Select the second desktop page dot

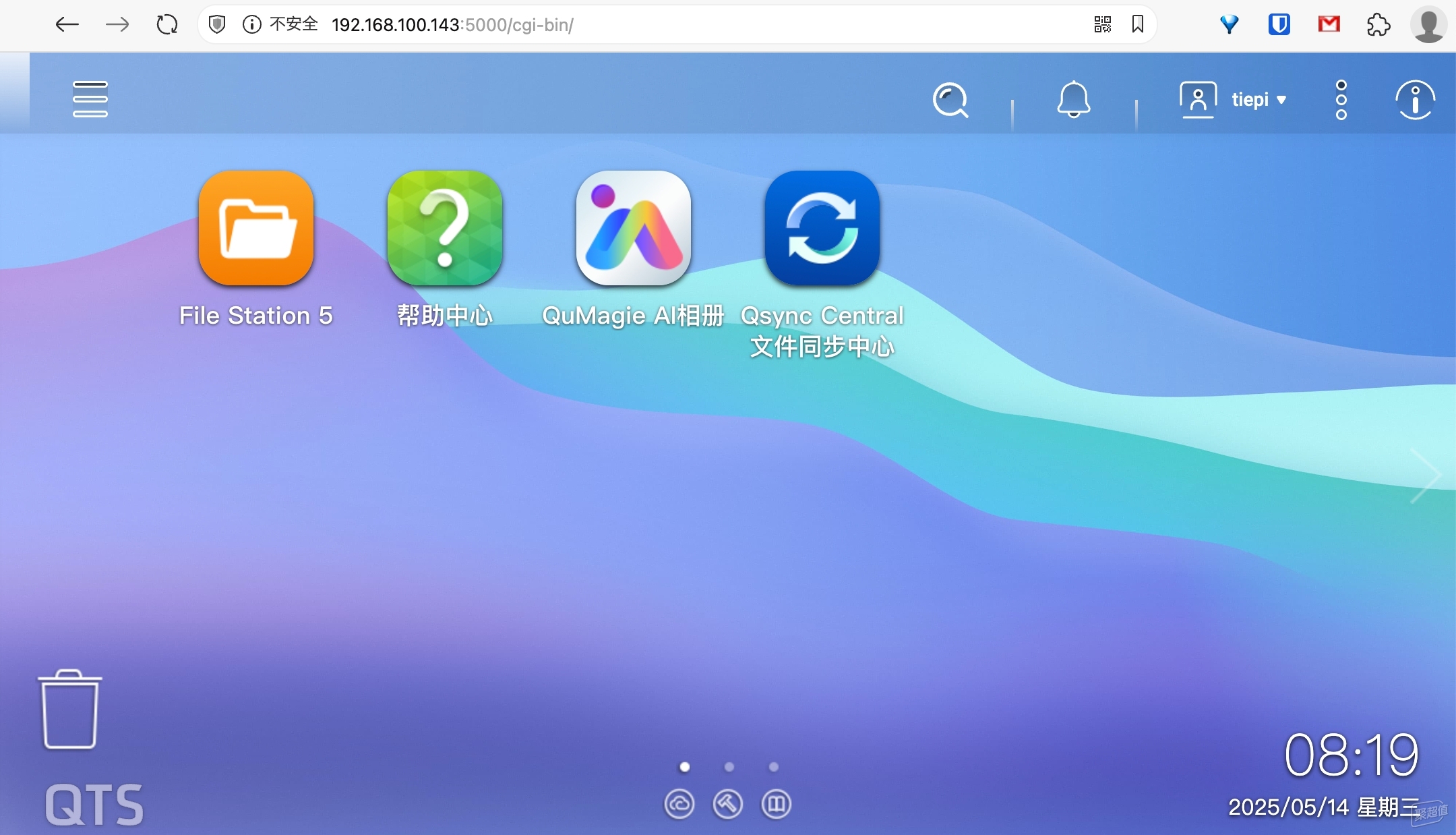click(729, 767)
